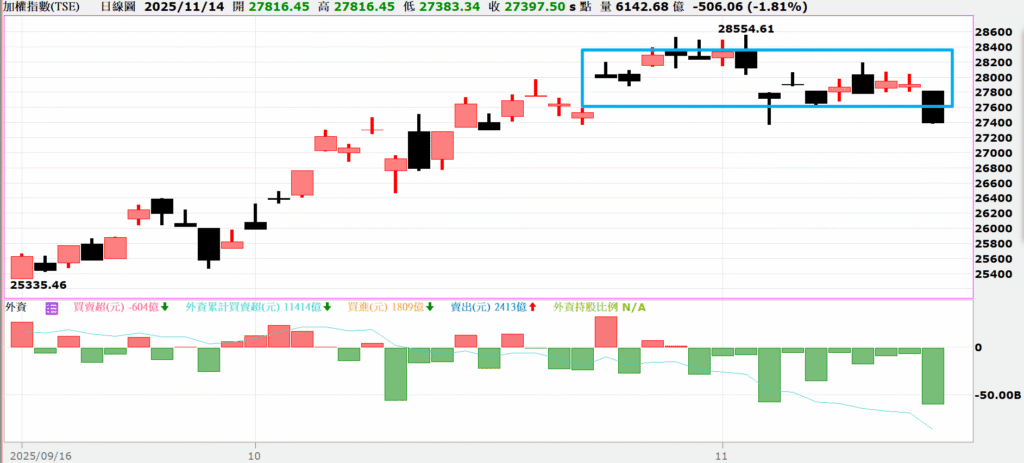The width and height of the screenshot is (1024, 463).
Task: Click the last black candlestick on the right
Action: [932, 106]
